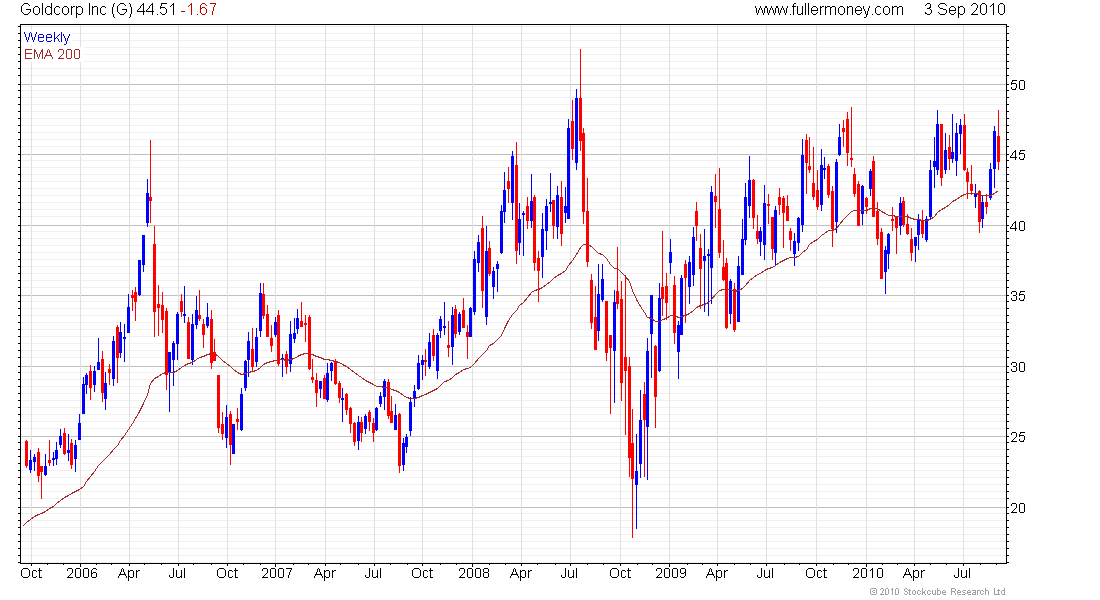Click the first 'Oct' label at axis start
1100x600 pixels.
pos(32,573)
